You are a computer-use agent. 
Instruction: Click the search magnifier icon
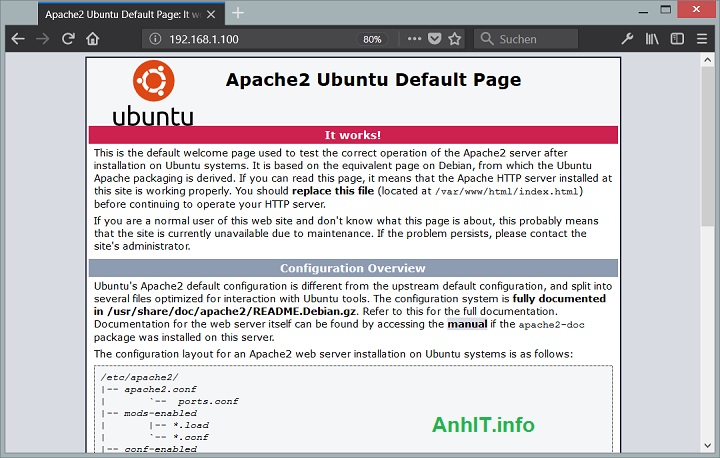click(x=487, y=39)
